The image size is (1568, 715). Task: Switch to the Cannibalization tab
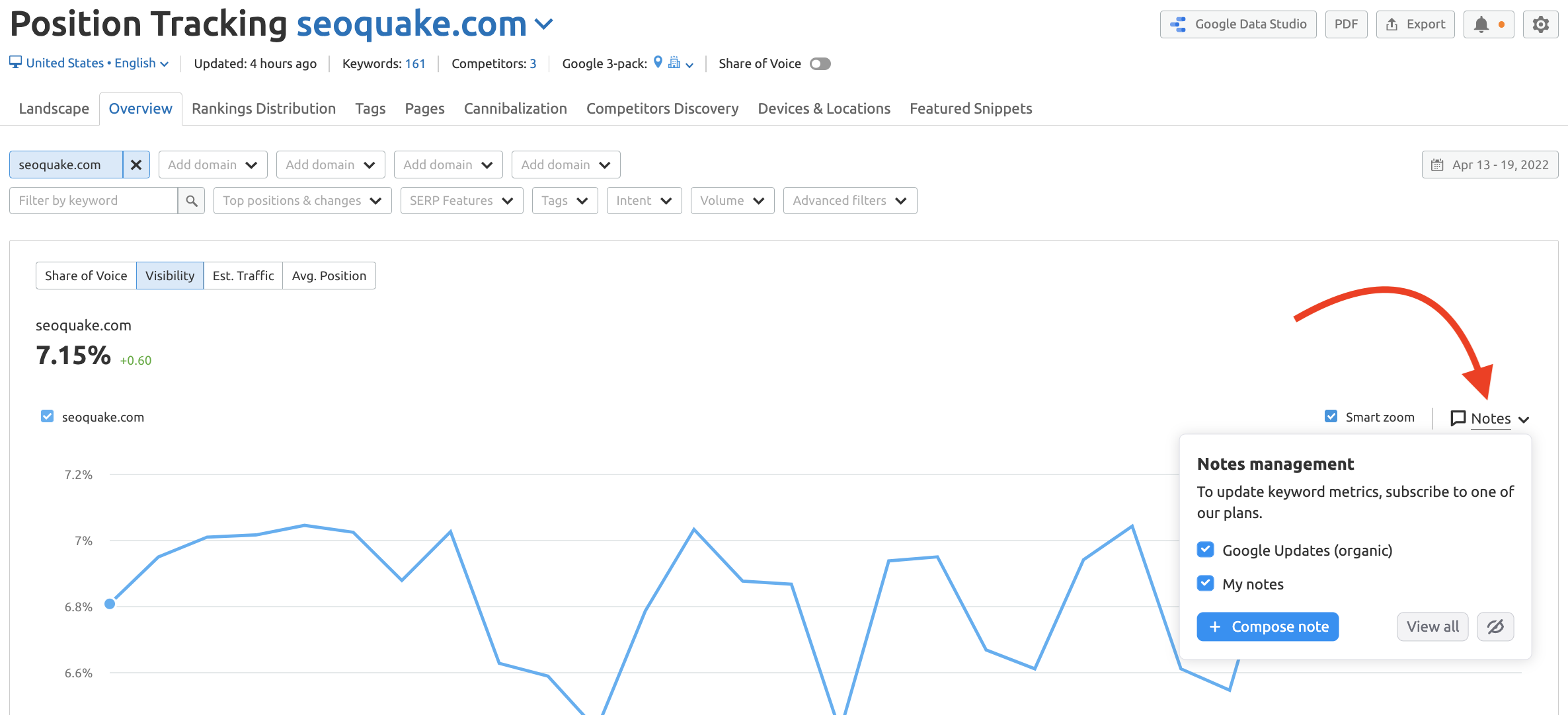(515, 108)
